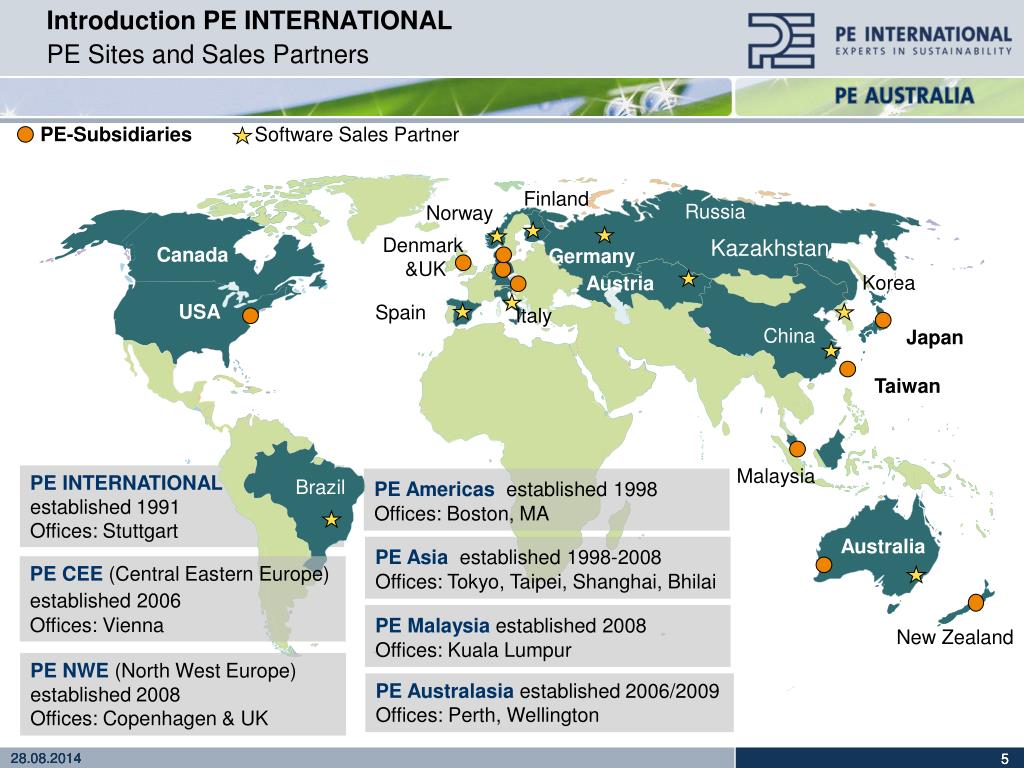Click the 'Kazakhstan' map label

tap(770, 248)
